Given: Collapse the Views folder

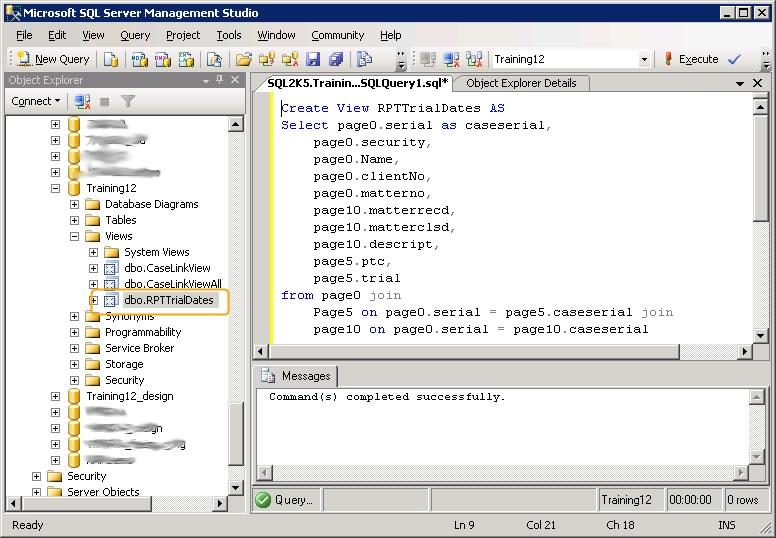Looking at the screenshot, I should pos(74,236).
